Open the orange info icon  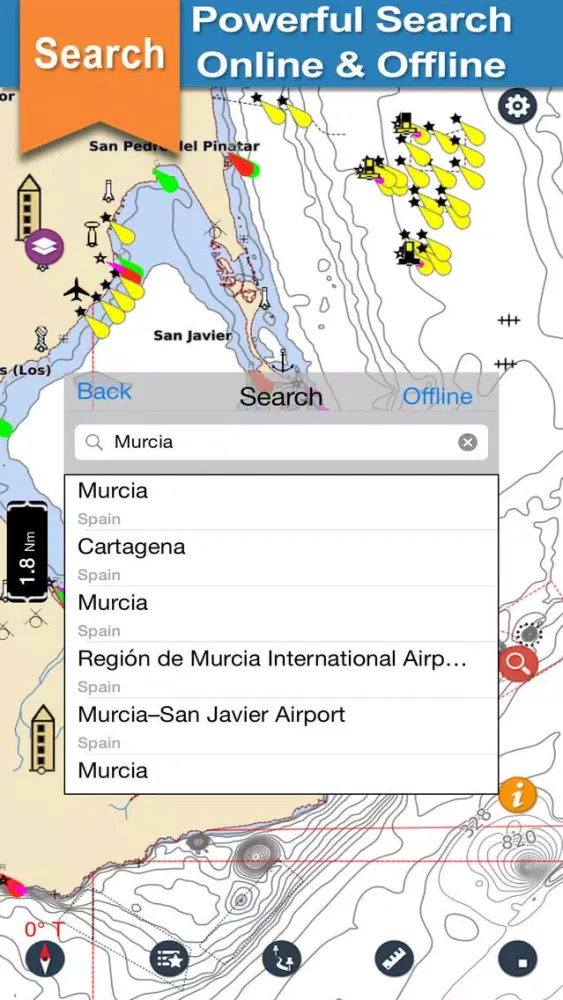pyautogui.click(x=518, y=795)
